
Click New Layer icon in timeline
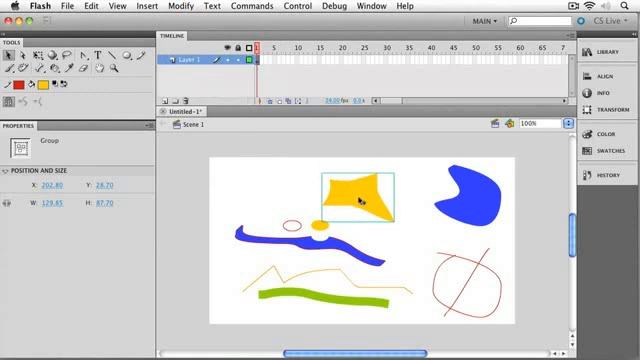(165, 101)
